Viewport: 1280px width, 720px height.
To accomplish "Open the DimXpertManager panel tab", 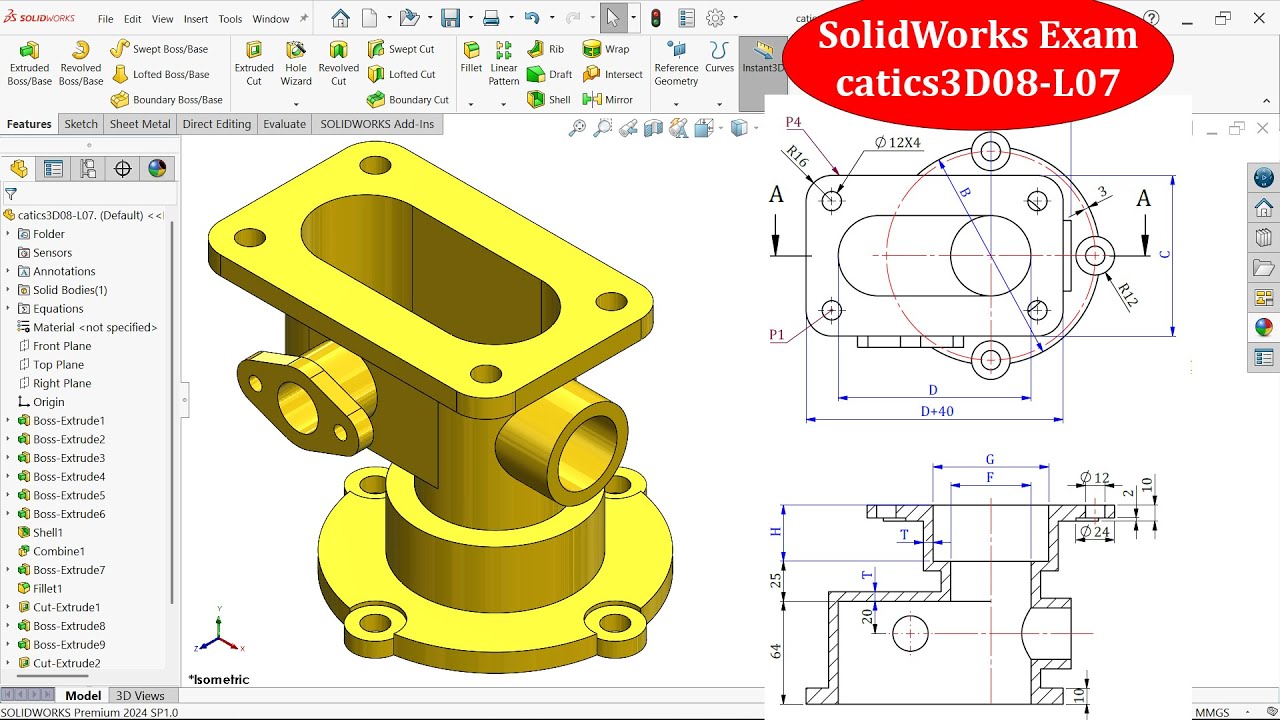I will 123,169.
